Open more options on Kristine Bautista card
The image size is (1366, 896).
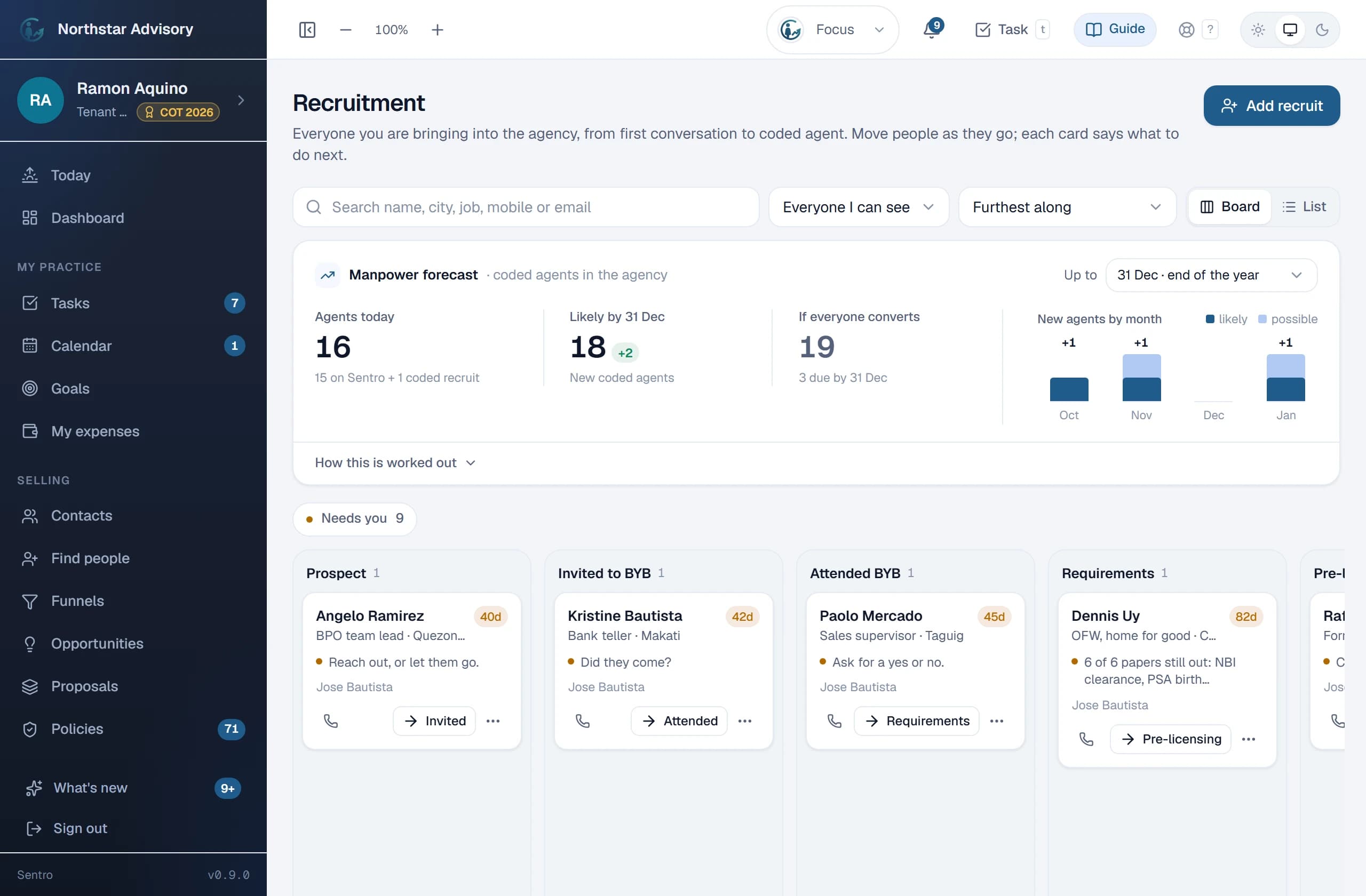point(745,721)
